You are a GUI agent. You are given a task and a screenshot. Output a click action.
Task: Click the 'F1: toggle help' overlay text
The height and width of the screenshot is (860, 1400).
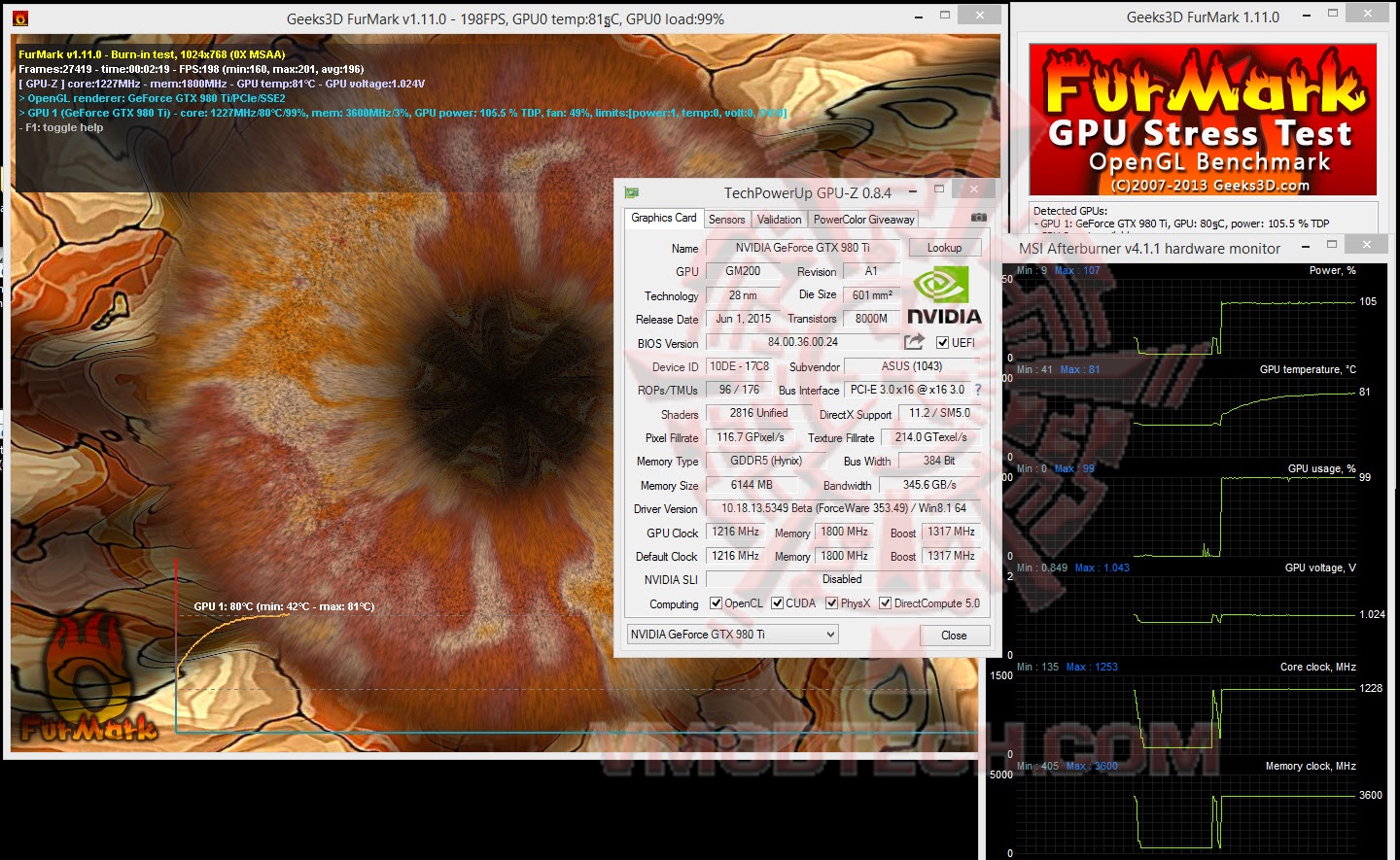[61, 127]
